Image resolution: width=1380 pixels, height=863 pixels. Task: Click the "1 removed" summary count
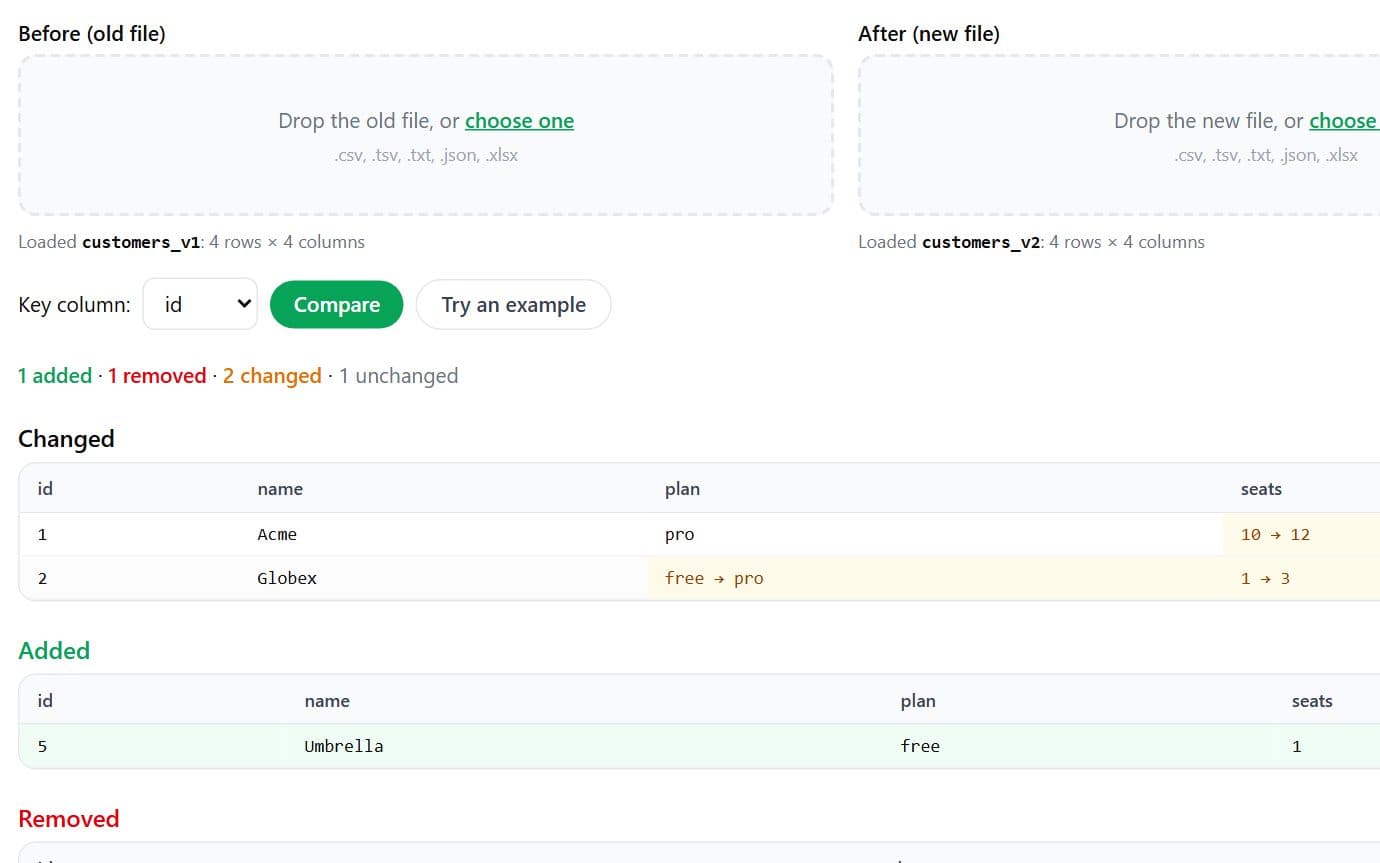pos(157,376)
